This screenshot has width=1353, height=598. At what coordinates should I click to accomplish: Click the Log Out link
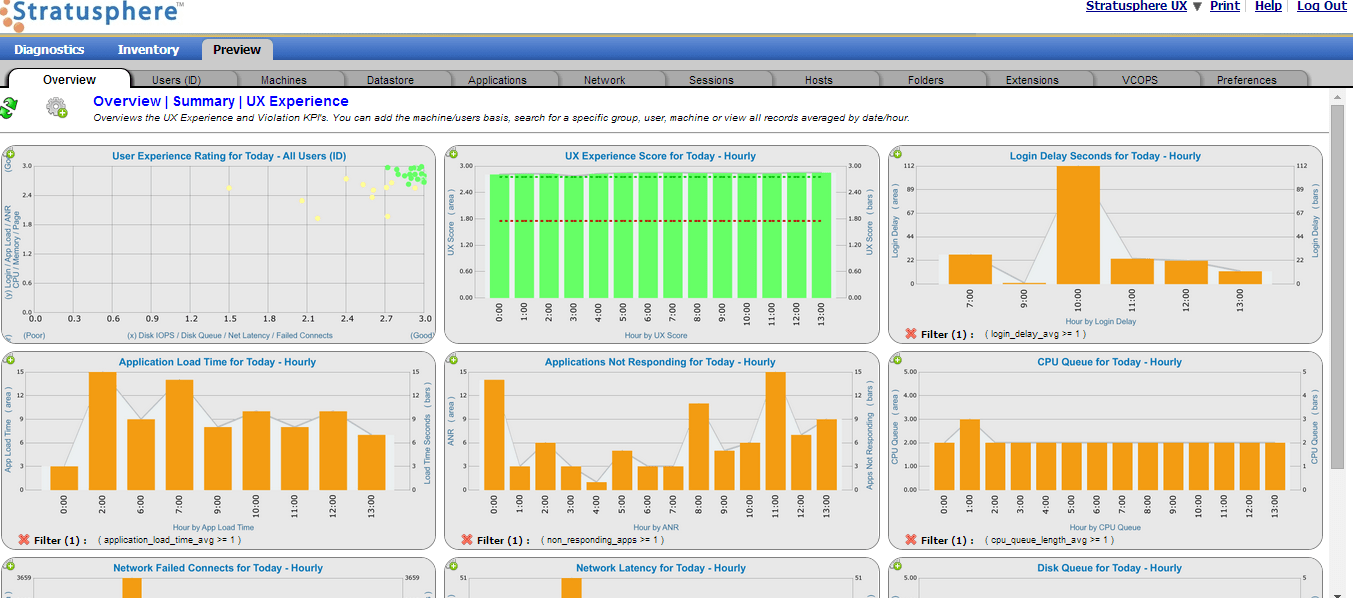point(1321,6)
